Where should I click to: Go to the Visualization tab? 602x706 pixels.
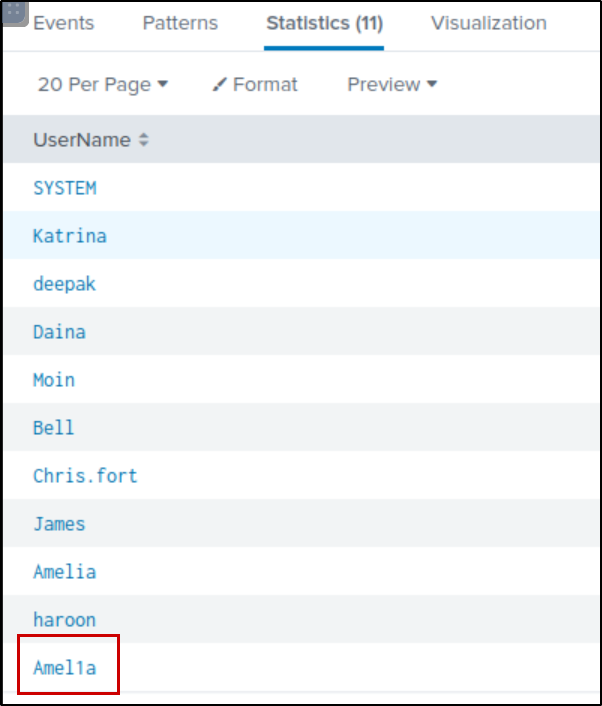pos(488,23)
